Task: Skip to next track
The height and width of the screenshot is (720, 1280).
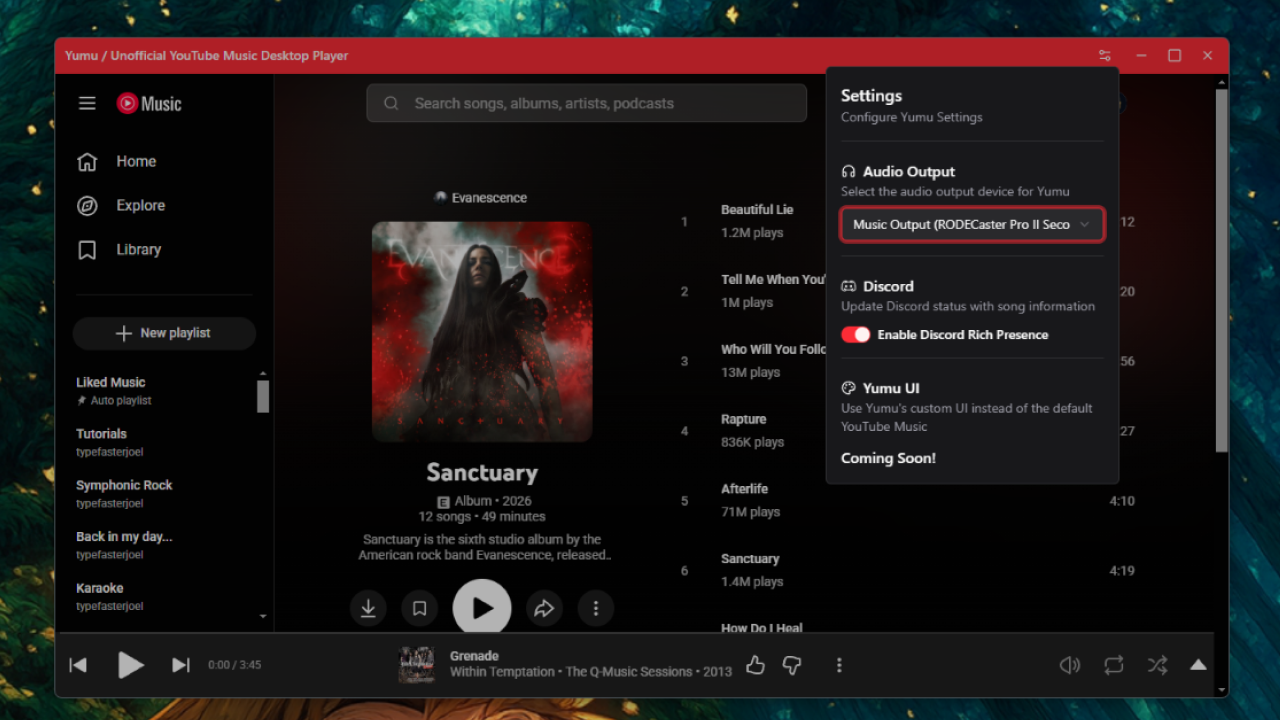Action: 181,665
